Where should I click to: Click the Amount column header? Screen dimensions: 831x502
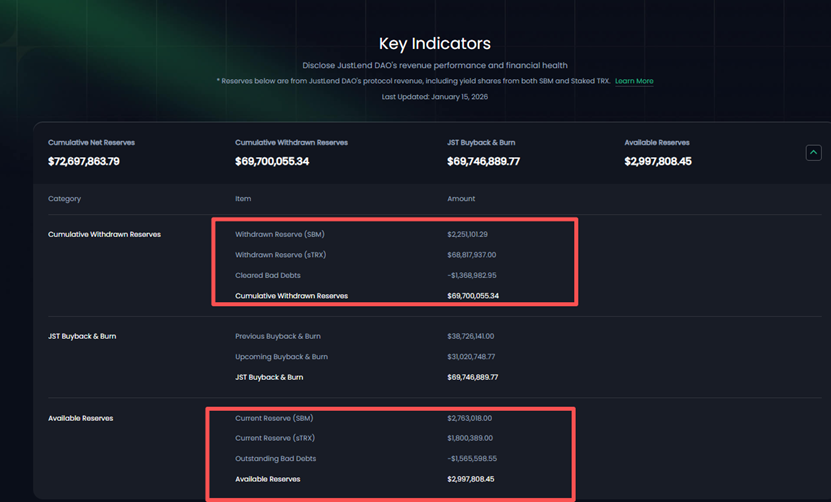click(461, 199)
